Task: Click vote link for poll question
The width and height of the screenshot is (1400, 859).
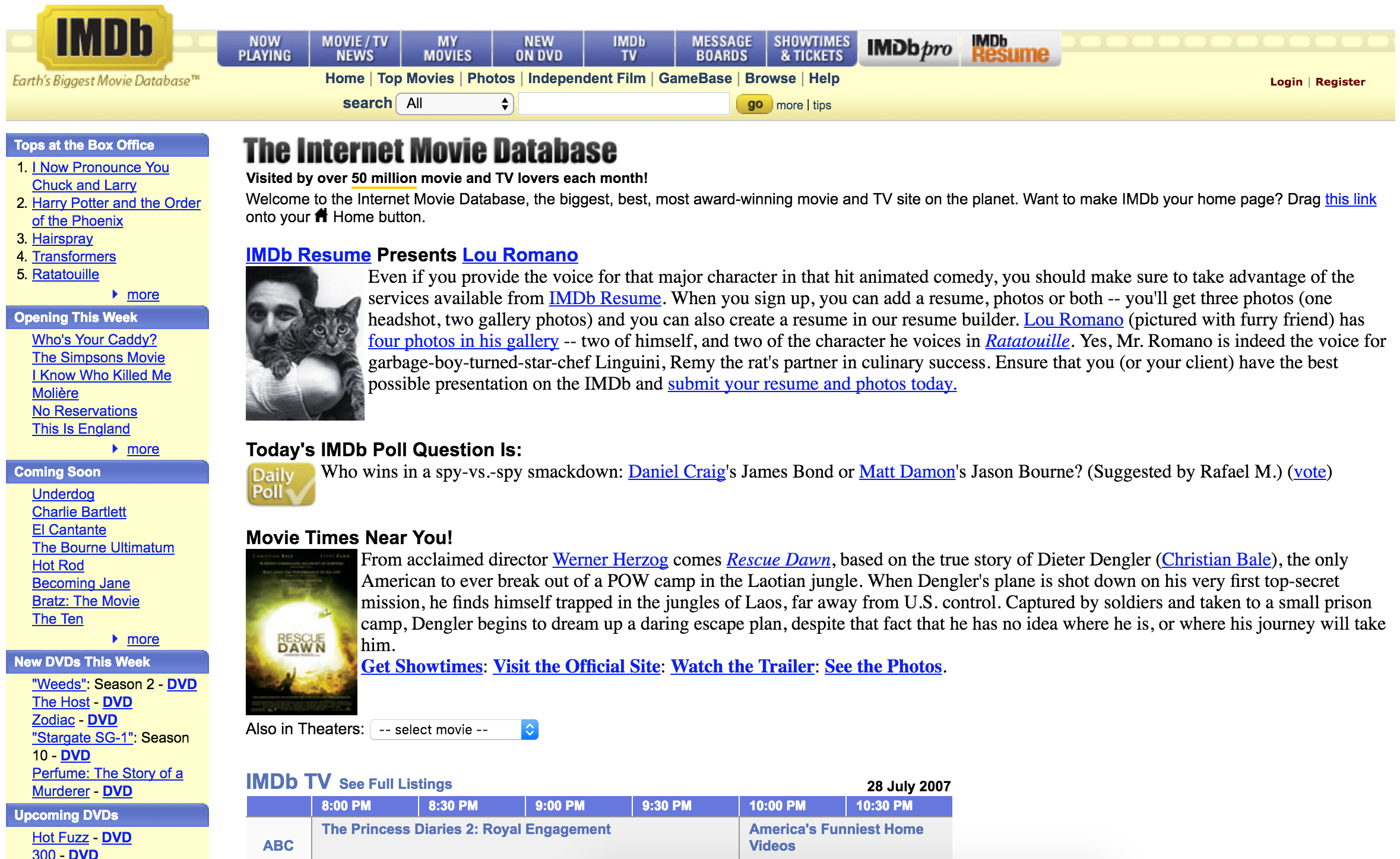Action: (x=1309, y=472)
